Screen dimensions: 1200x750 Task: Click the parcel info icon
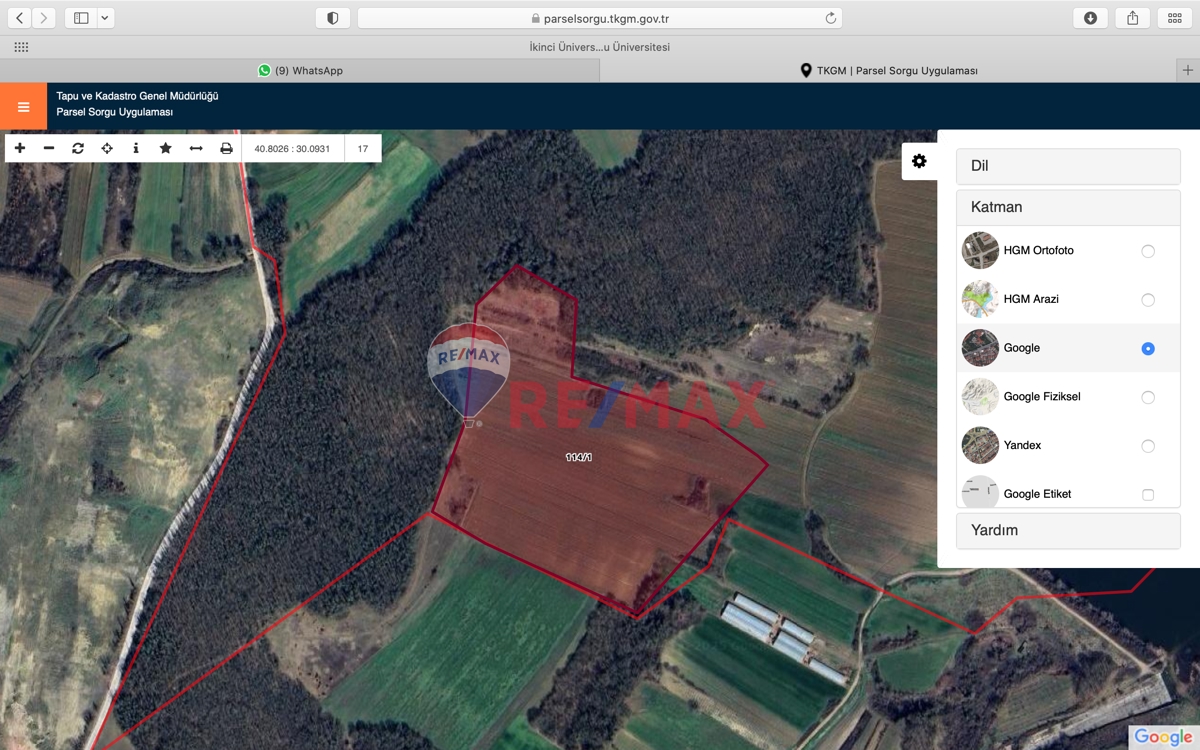point(136,148)
